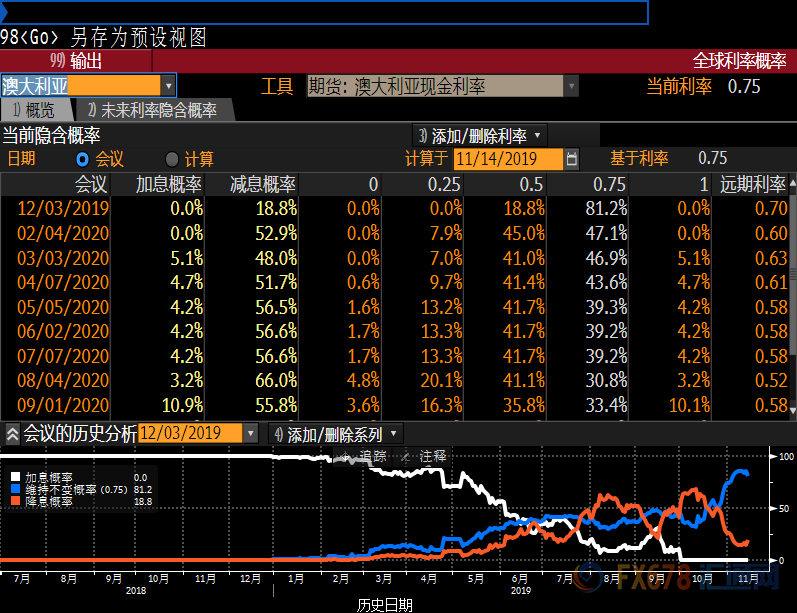Click the table scrollbar up arrow

click(792, 181)
